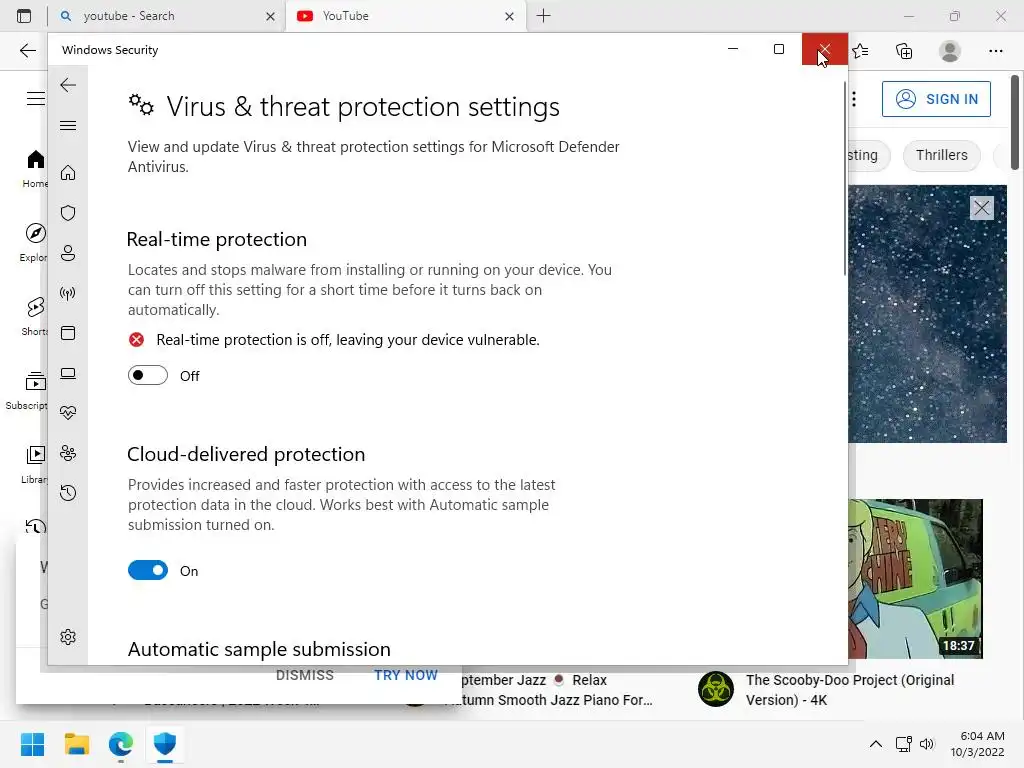Open YouTube Explore in sidebar

click(x=33, y=242)
